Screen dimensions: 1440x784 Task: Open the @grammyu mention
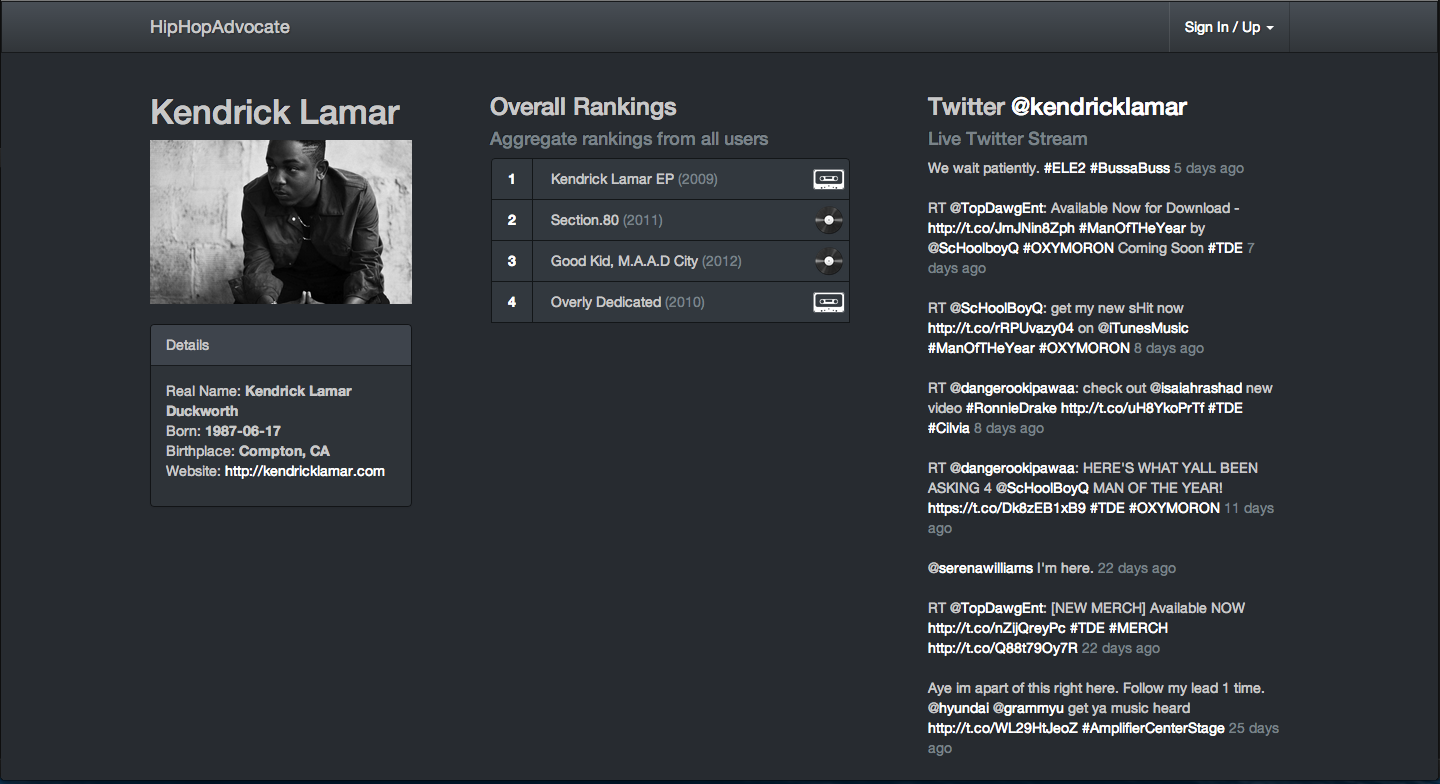click(x=1028, y=708)
